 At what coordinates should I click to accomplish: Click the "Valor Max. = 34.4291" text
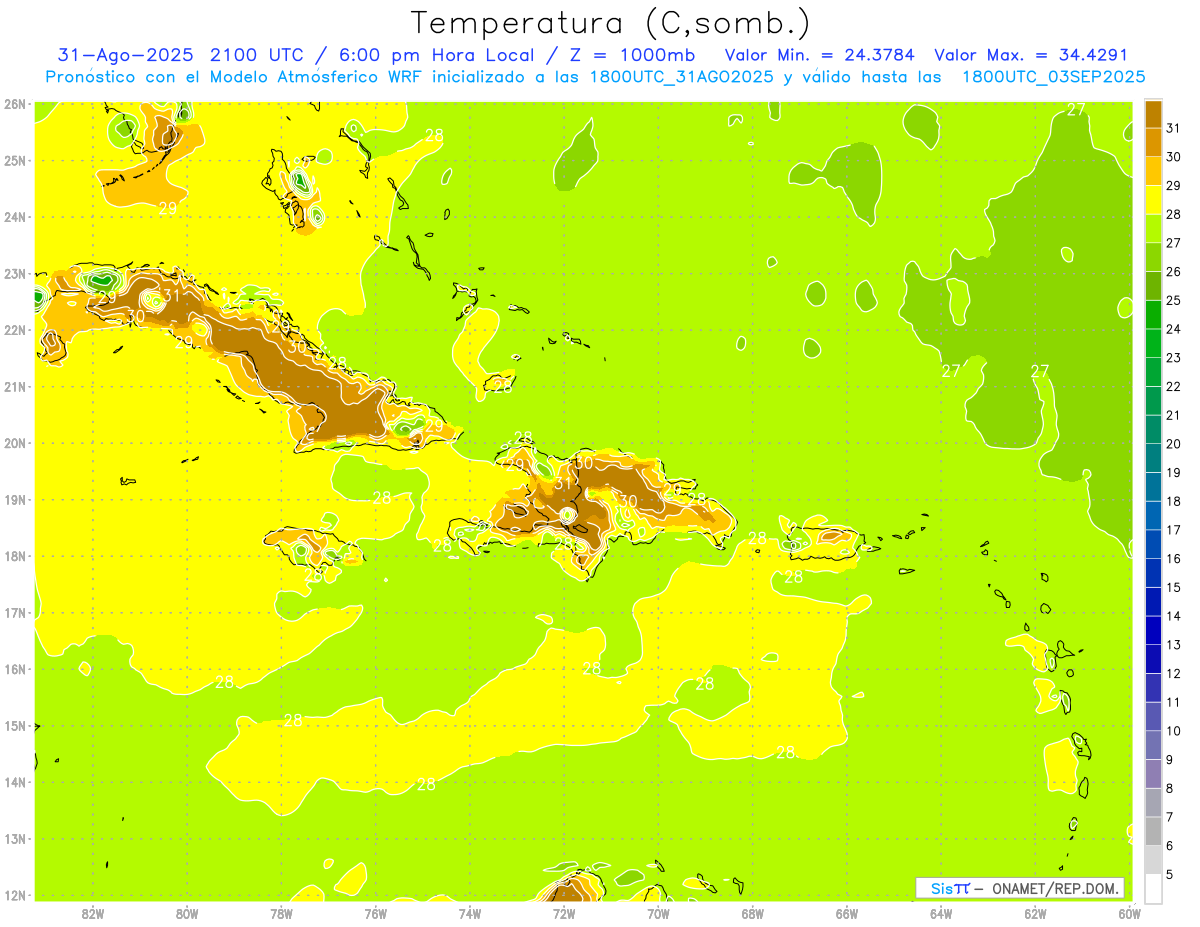pyautogui.click(x=1031, y=55)
